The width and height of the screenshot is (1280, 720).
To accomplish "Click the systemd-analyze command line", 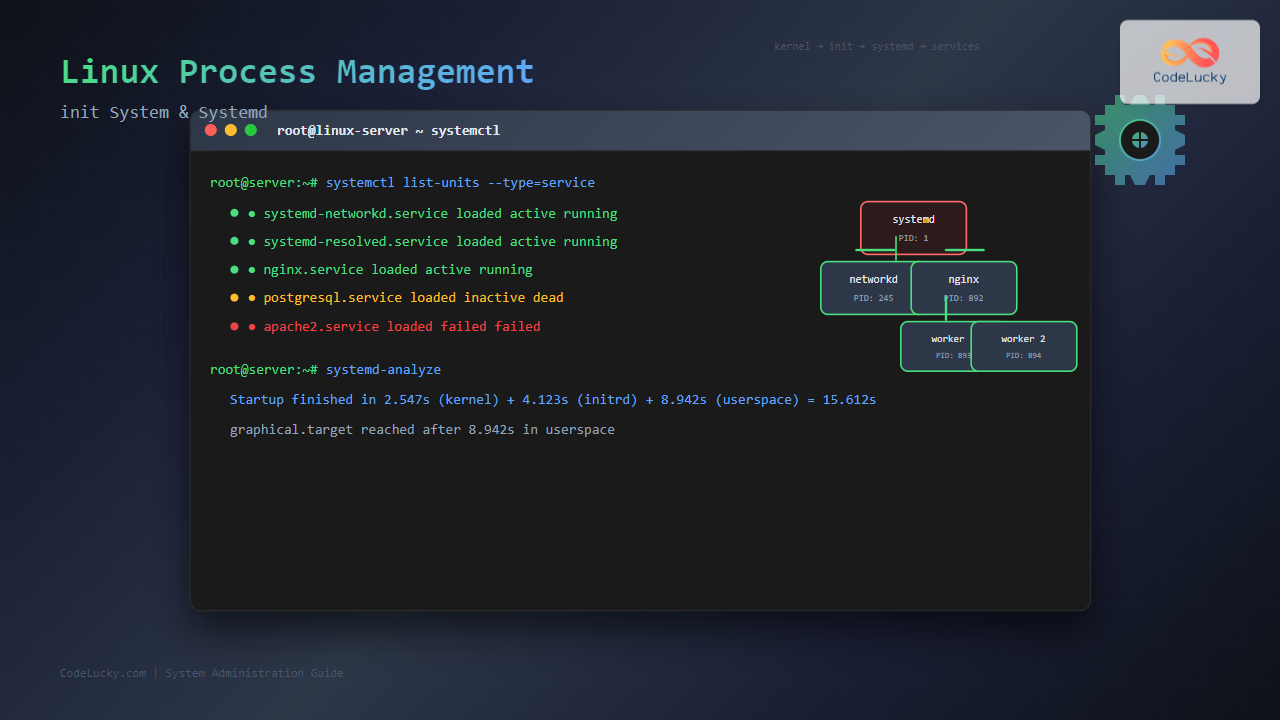I will (383, 369).
